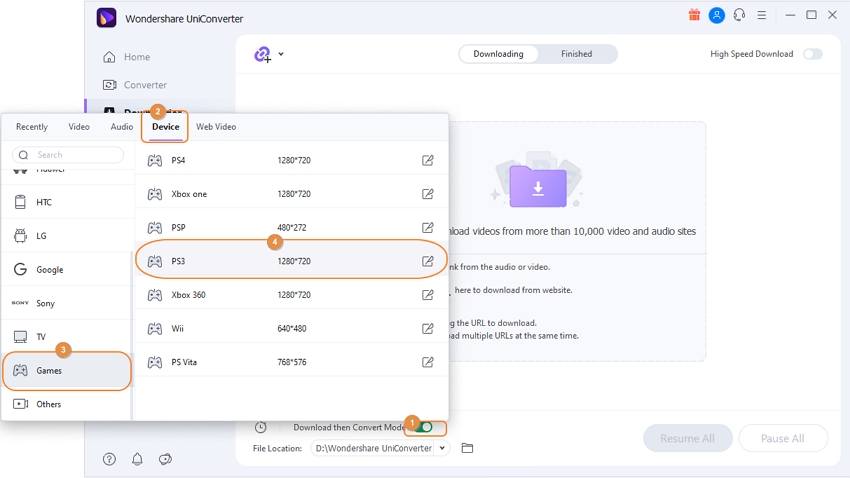Image resolution: width=850 pixels, height=478 pixels.
Task: Click the headset support icon
Action: [740, 16]
